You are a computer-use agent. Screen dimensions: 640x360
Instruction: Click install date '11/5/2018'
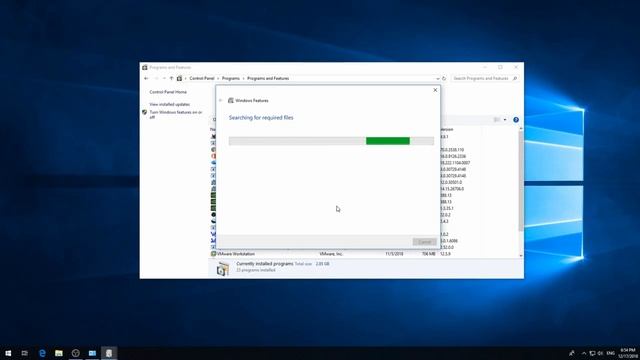(x=394, y=254)
